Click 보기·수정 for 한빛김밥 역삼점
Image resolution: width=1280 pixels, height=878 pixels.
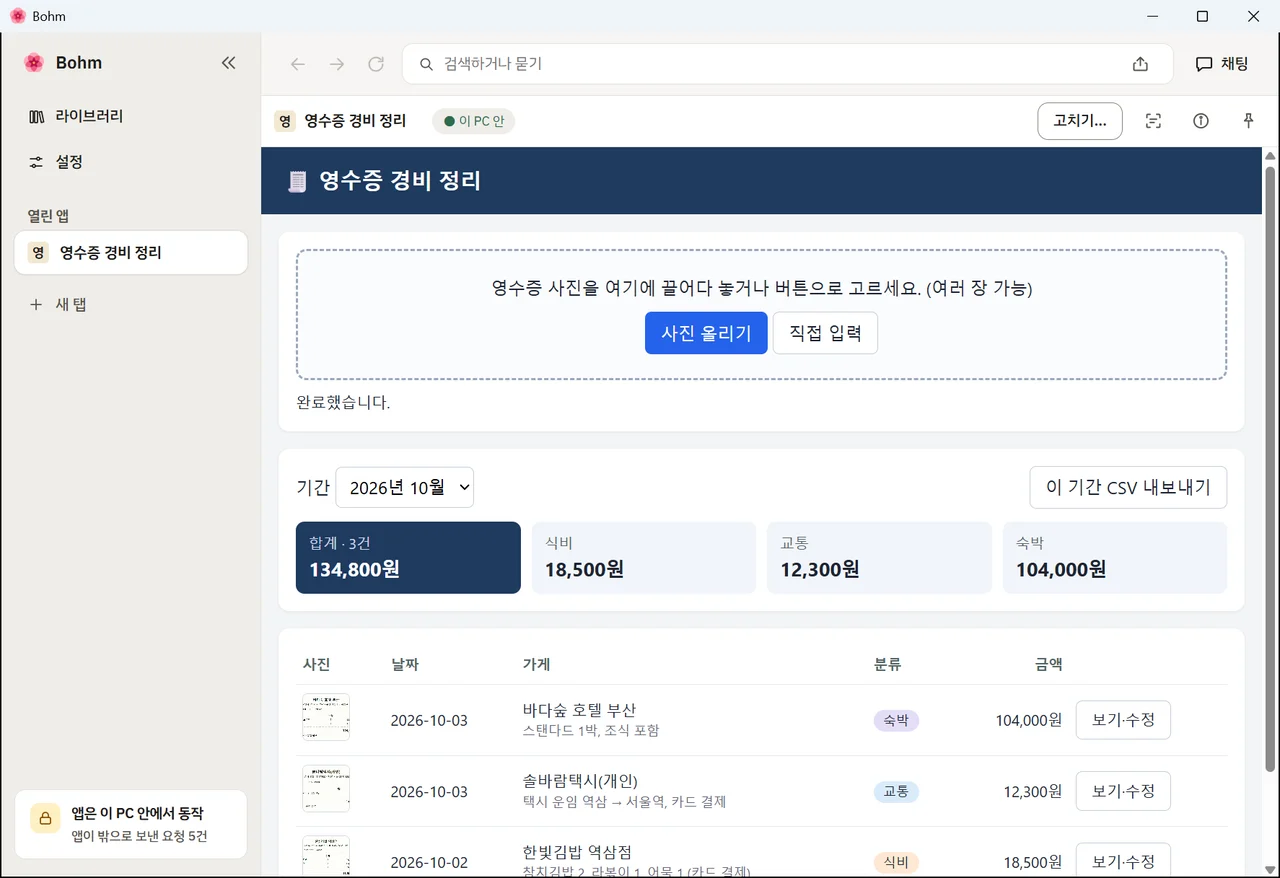click(1123, 861)
